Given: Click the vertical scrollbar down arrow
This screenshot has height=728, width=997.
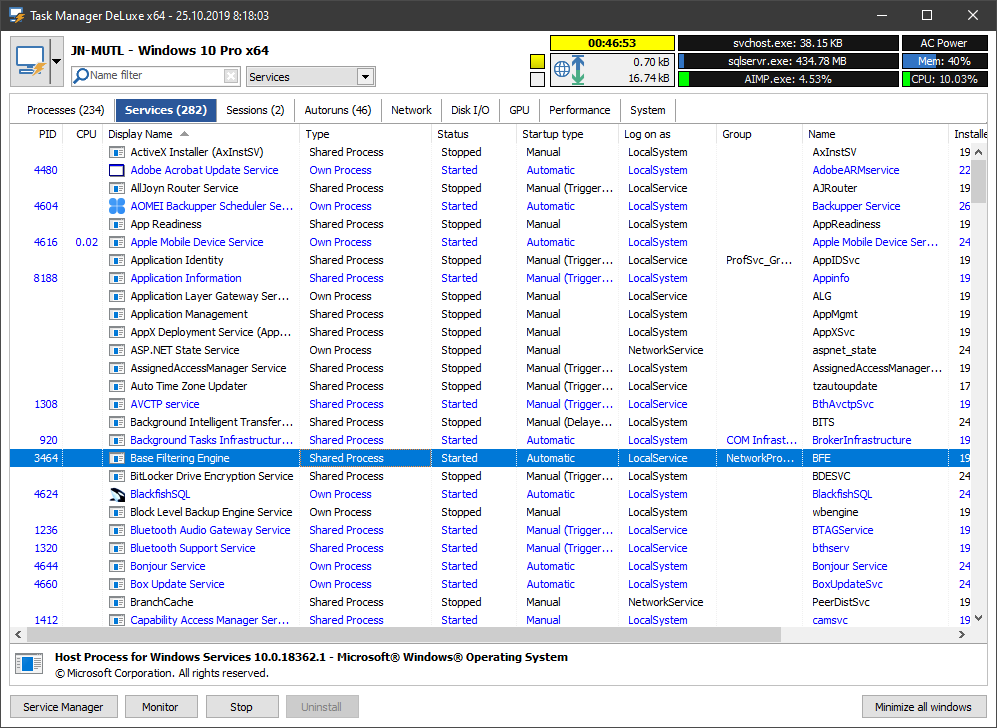Looking at the screenshot, I should (979, 618).
